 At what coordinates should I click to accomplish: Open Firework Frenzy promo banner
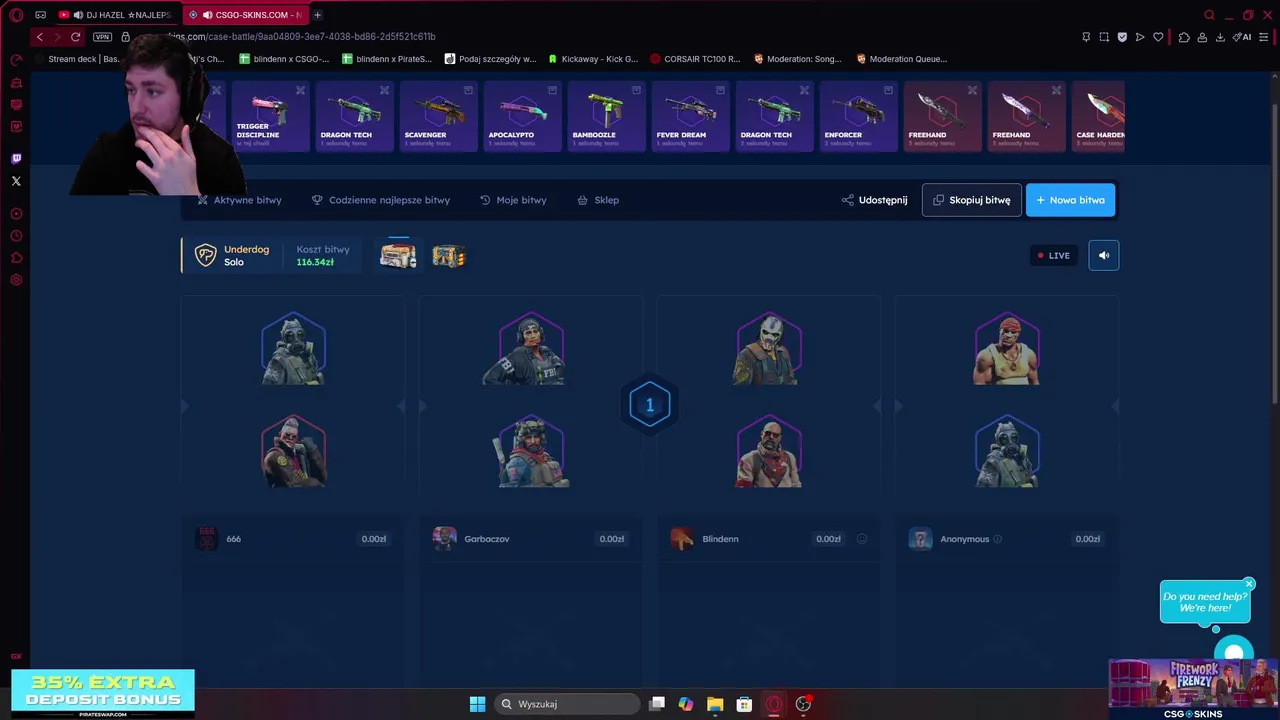click(1194, 689)
